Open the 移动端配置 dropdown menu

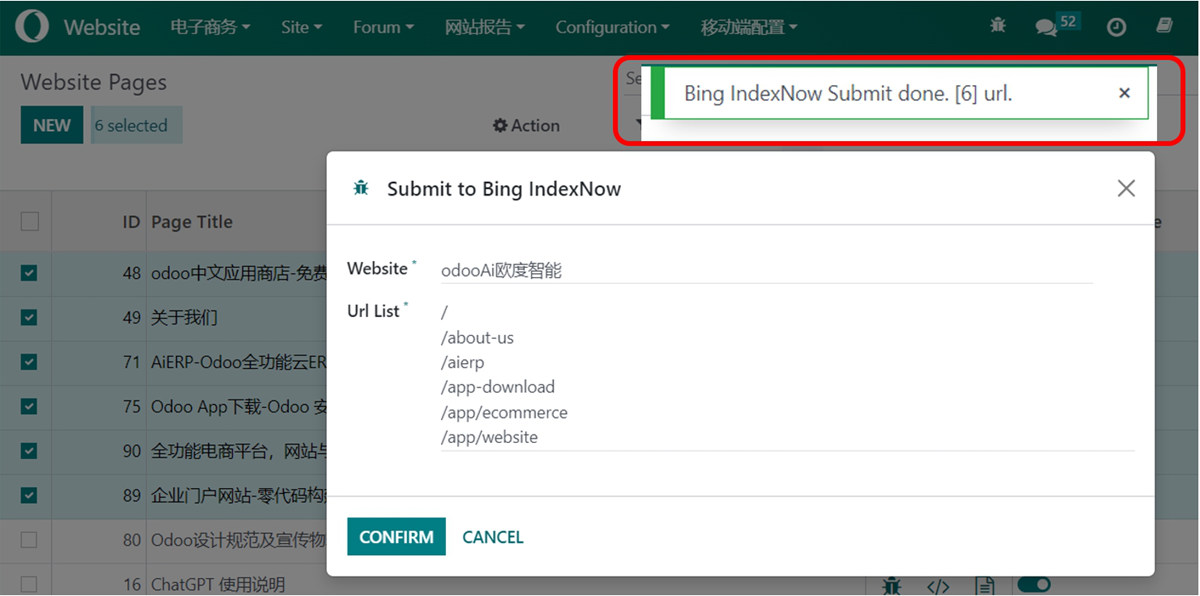tap(749, 27)
